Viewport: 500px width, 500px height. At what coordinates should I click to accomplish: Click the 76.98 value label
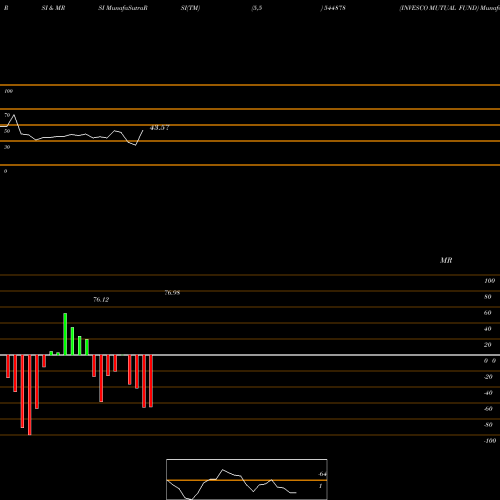tap(172, 293)
